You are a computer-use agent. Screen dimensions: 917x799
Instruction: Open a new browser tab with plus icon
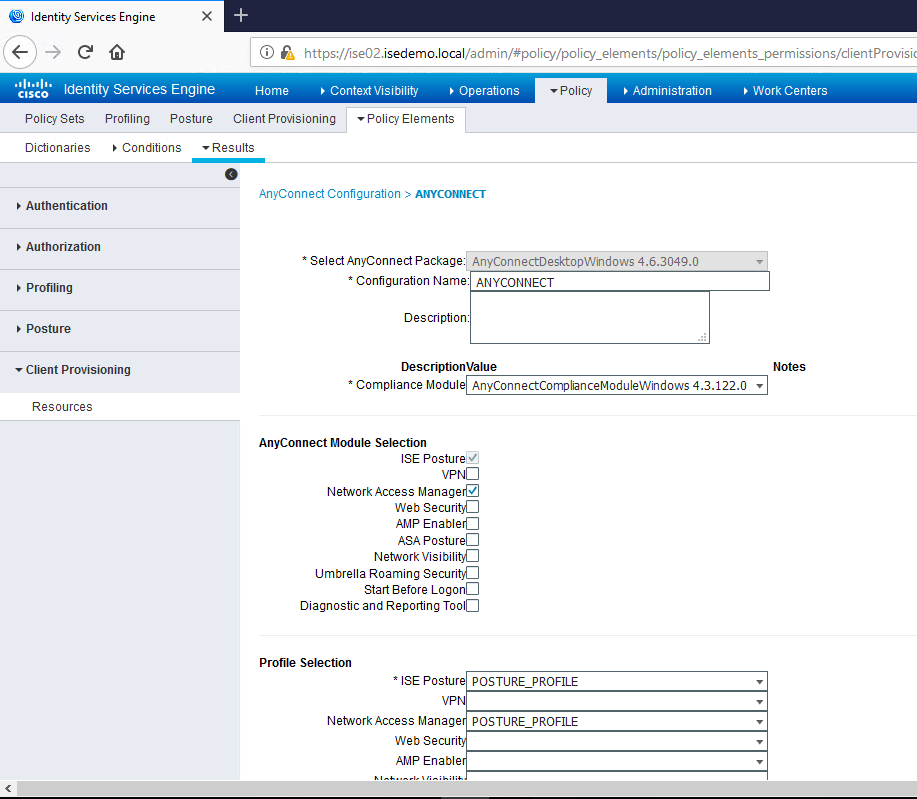tap(241, 16)
